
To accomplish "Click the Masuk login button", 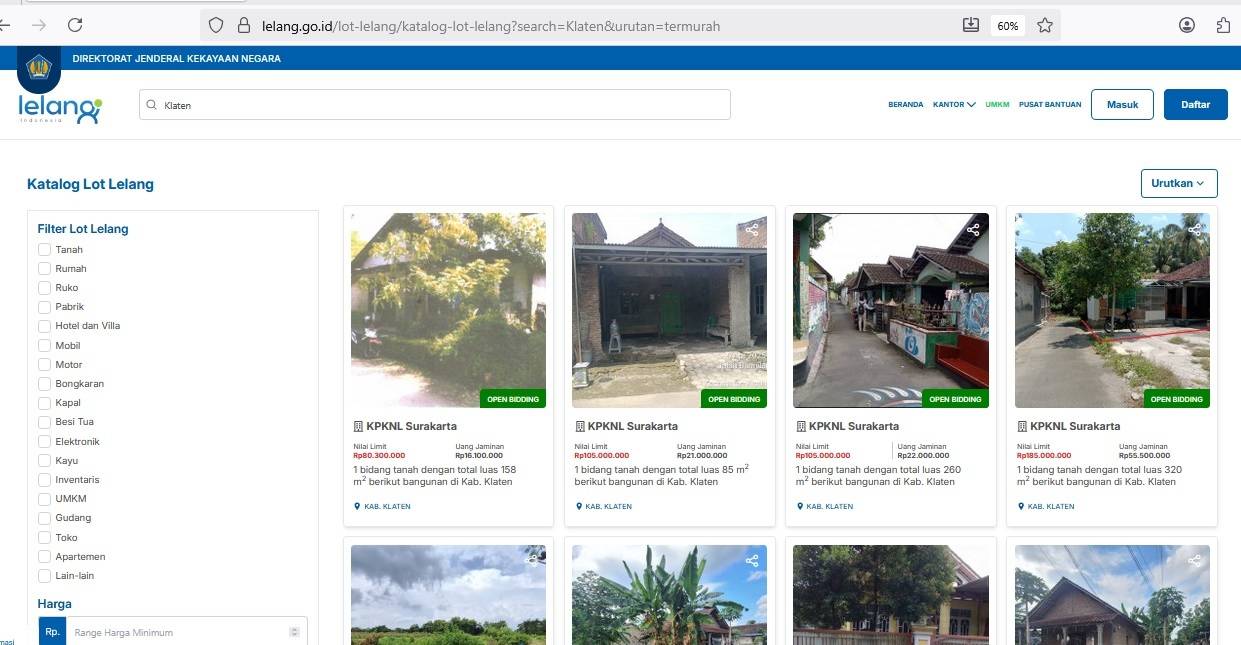I will click(x=1122, y=105).
